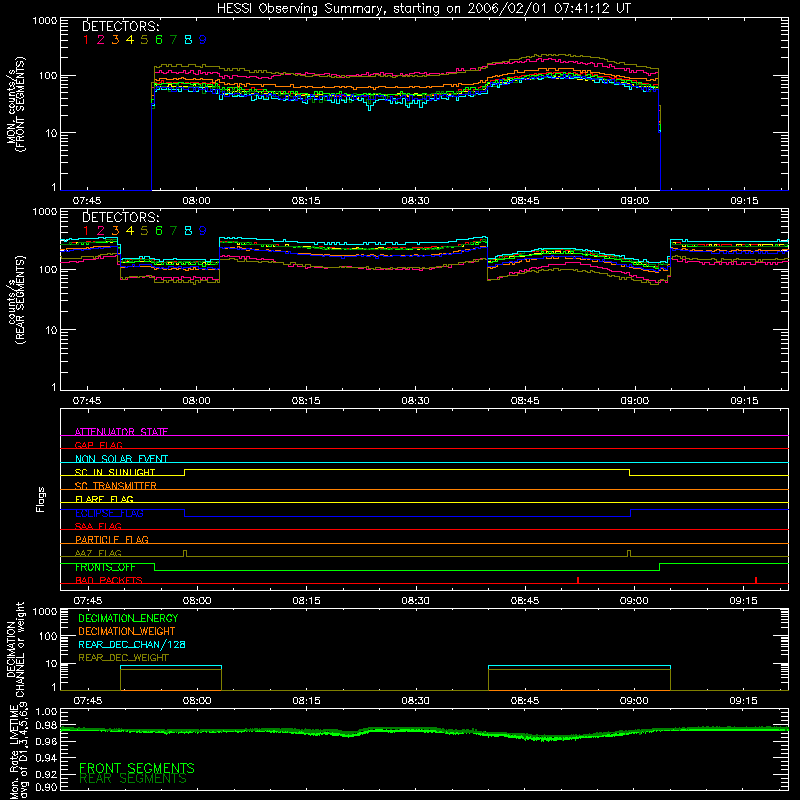Click the FRONTS_OFF flag label

click(105, 567)
